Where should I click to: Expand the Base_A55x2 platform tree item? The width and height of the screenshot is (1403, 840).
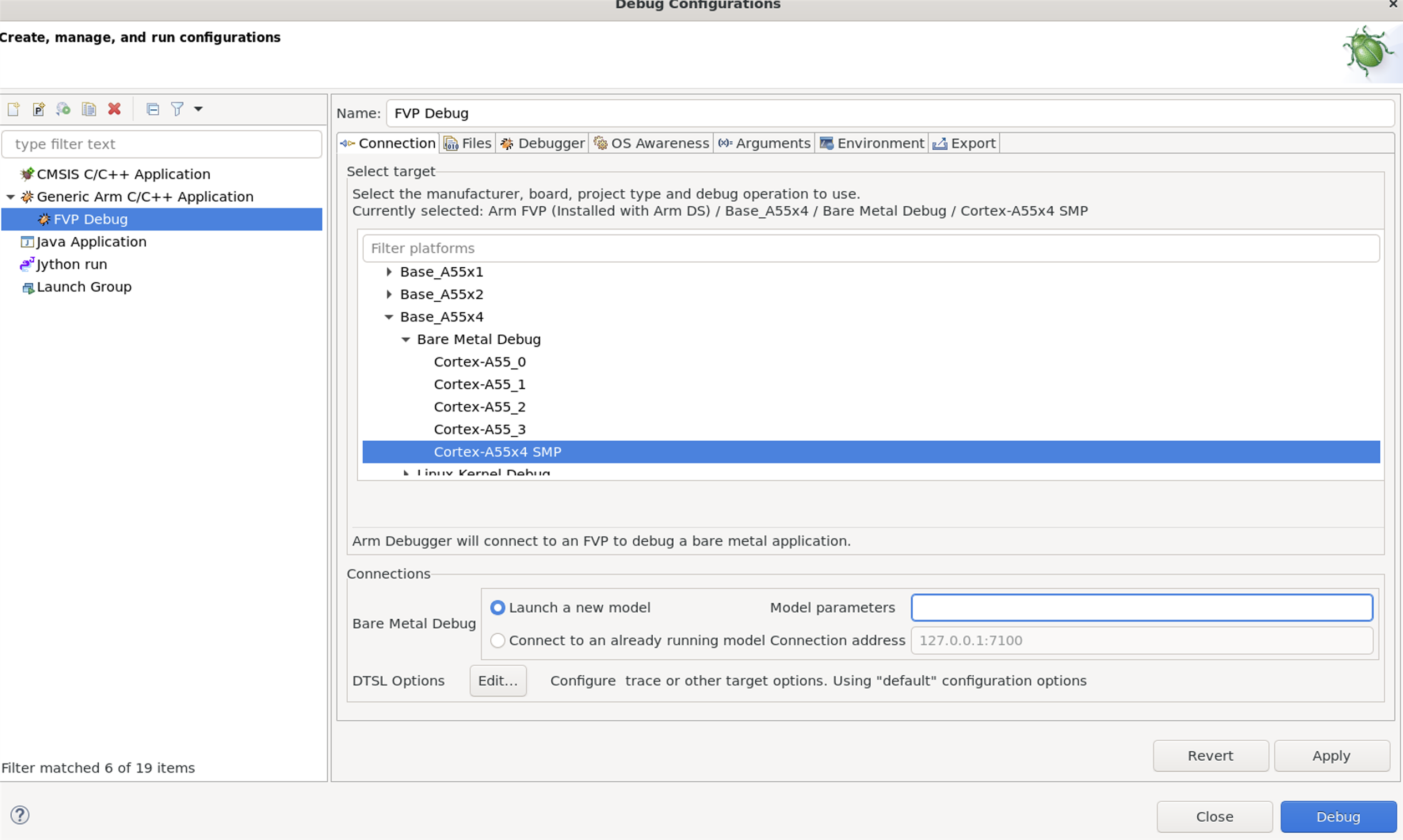390,294
